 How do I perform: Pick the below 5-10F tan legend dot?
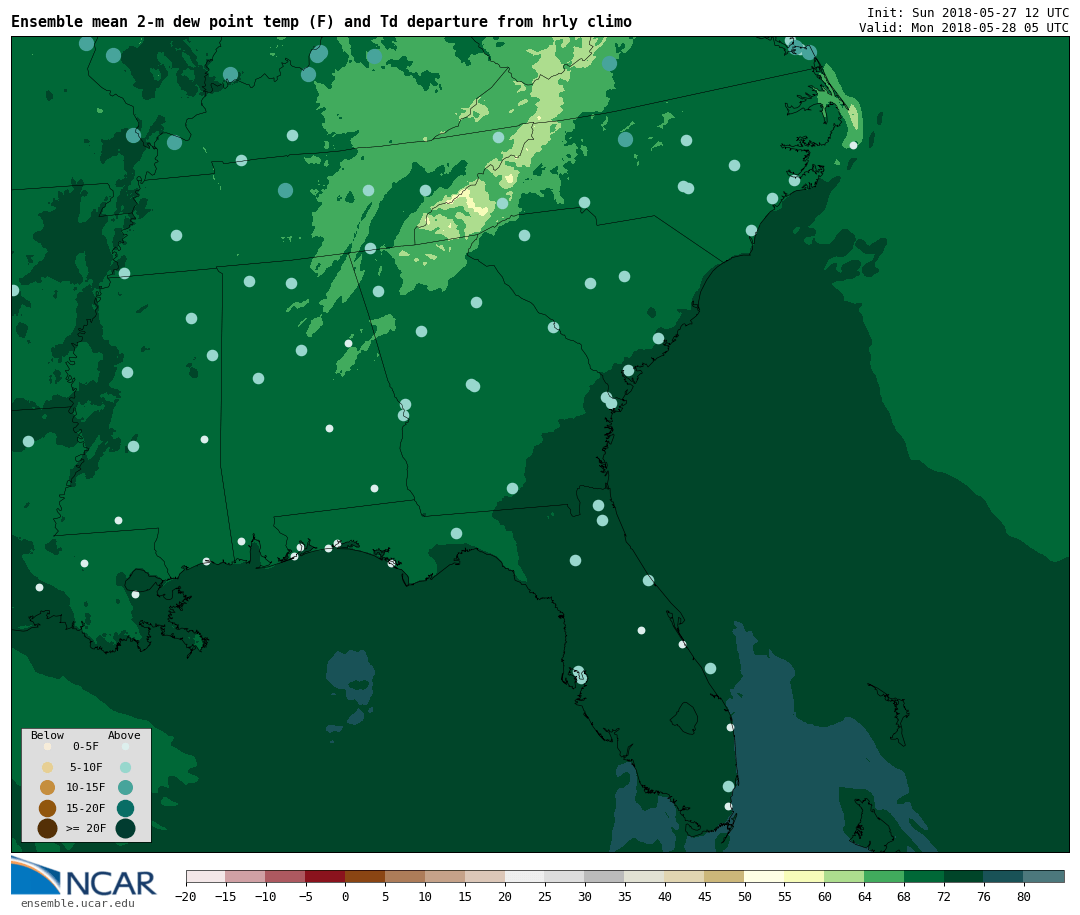pyautogui.click(x=48, y=768)
